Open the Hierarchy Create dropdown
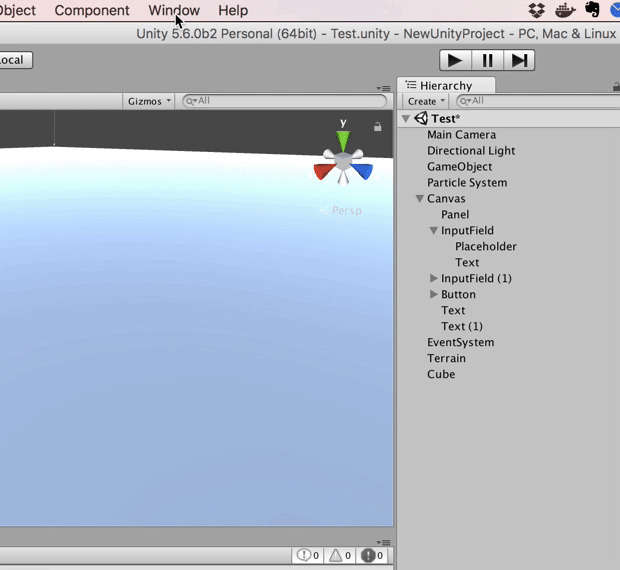This screenshot has width=620, height=570. click(x=426, y=101)
